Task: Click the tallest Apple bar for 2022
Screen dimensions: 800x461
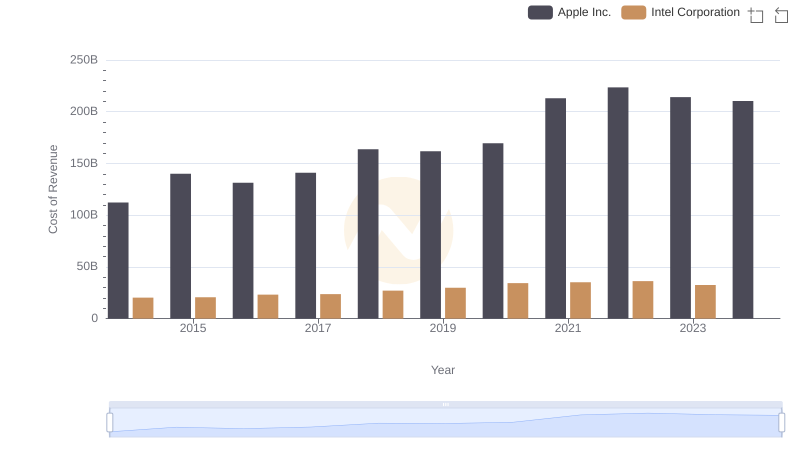Action: [x=618, y=203]
